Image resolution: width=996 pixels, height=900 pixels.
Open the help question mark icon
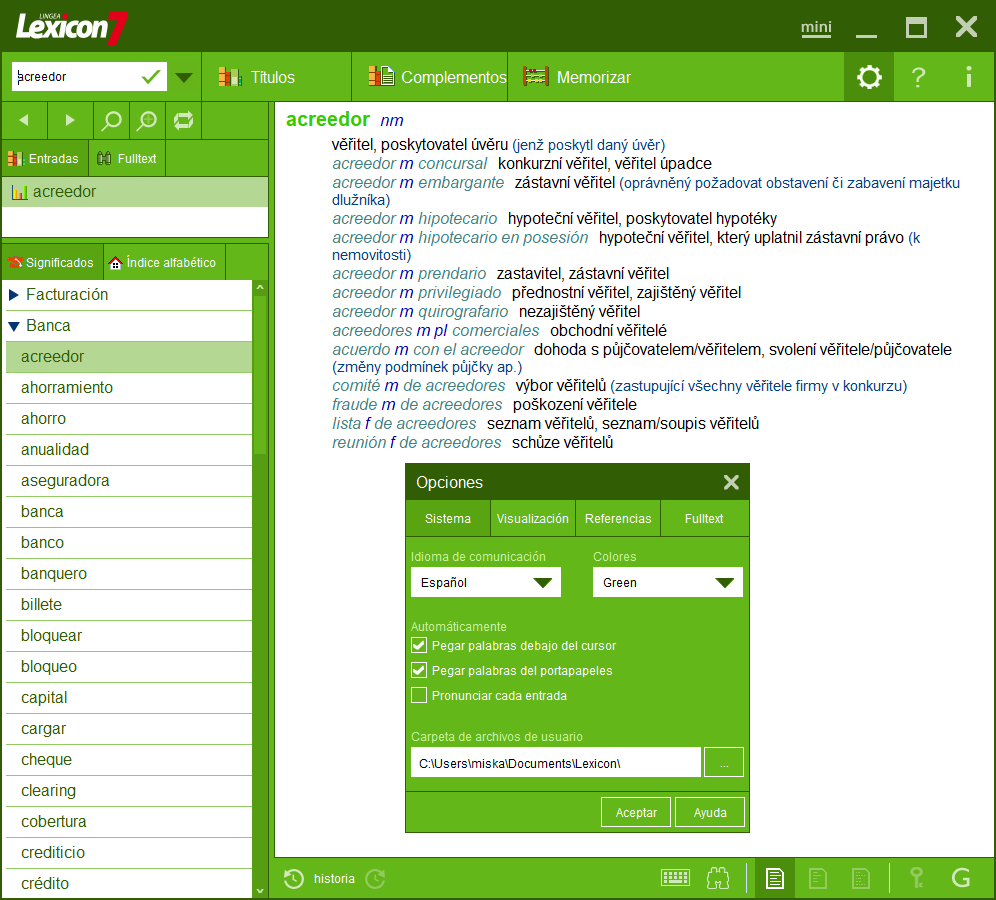[x=918, y=77]
